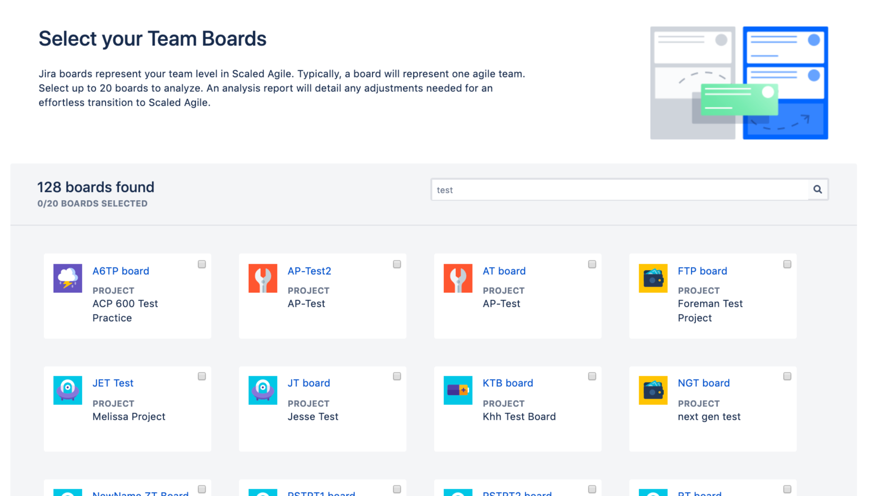Mark the JT board checkbox
The width and height of the screenshot is (871, 496).
click(397, 377)
